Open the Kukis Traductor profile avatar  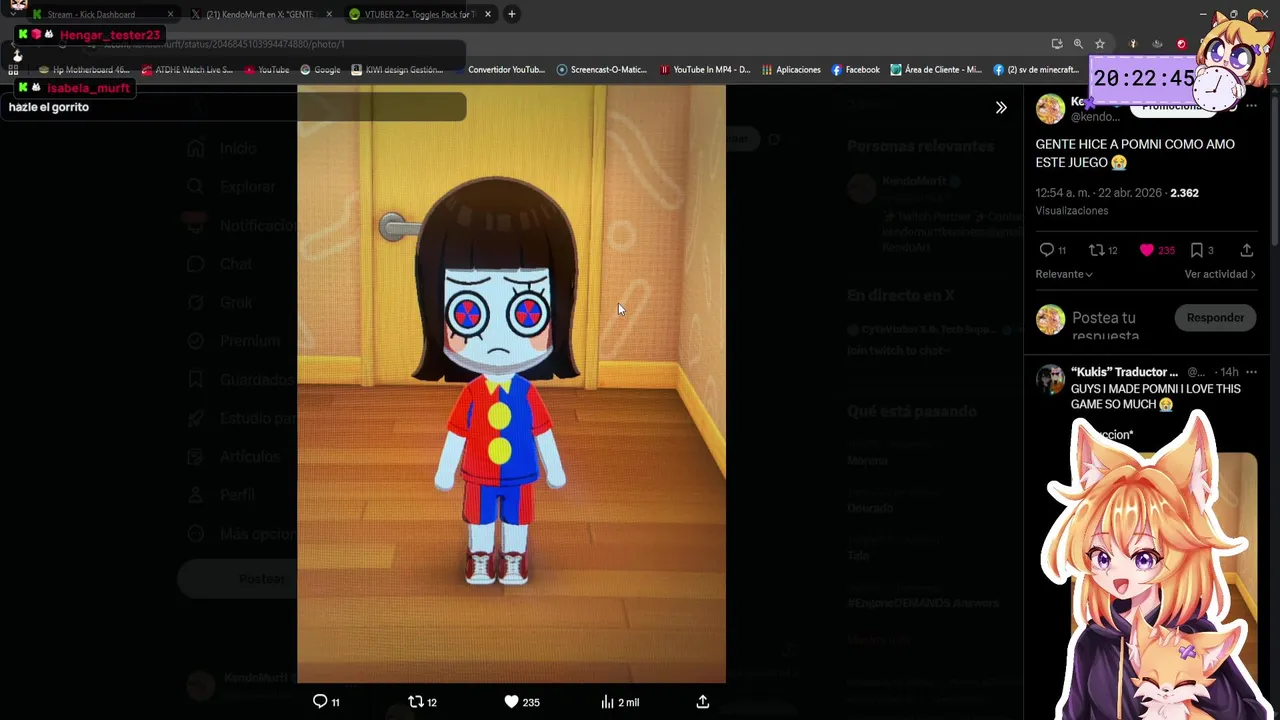(x=1050, y=379)
